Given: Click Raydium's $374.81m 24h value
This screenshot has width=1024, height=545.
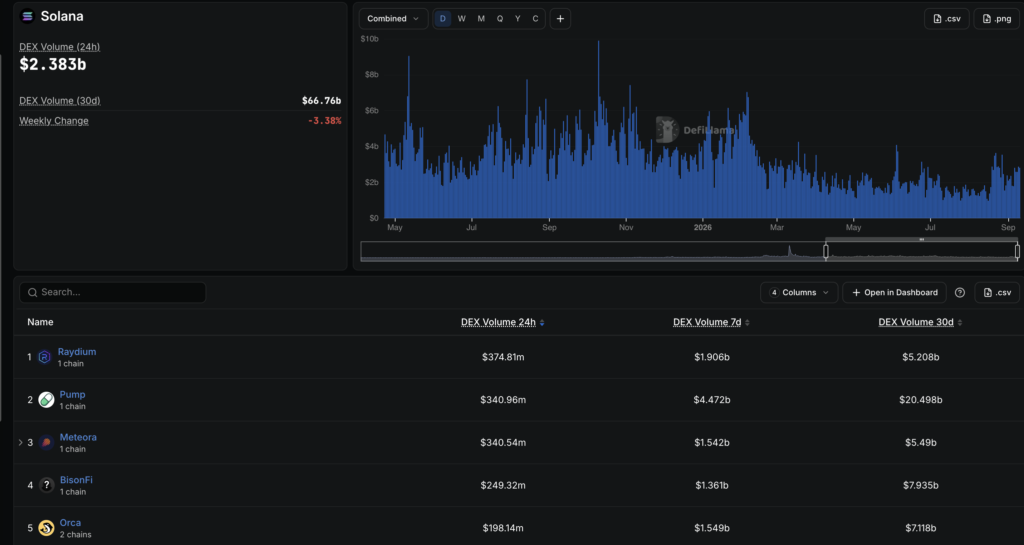Looking at the screenshot, I should [503, 357].
